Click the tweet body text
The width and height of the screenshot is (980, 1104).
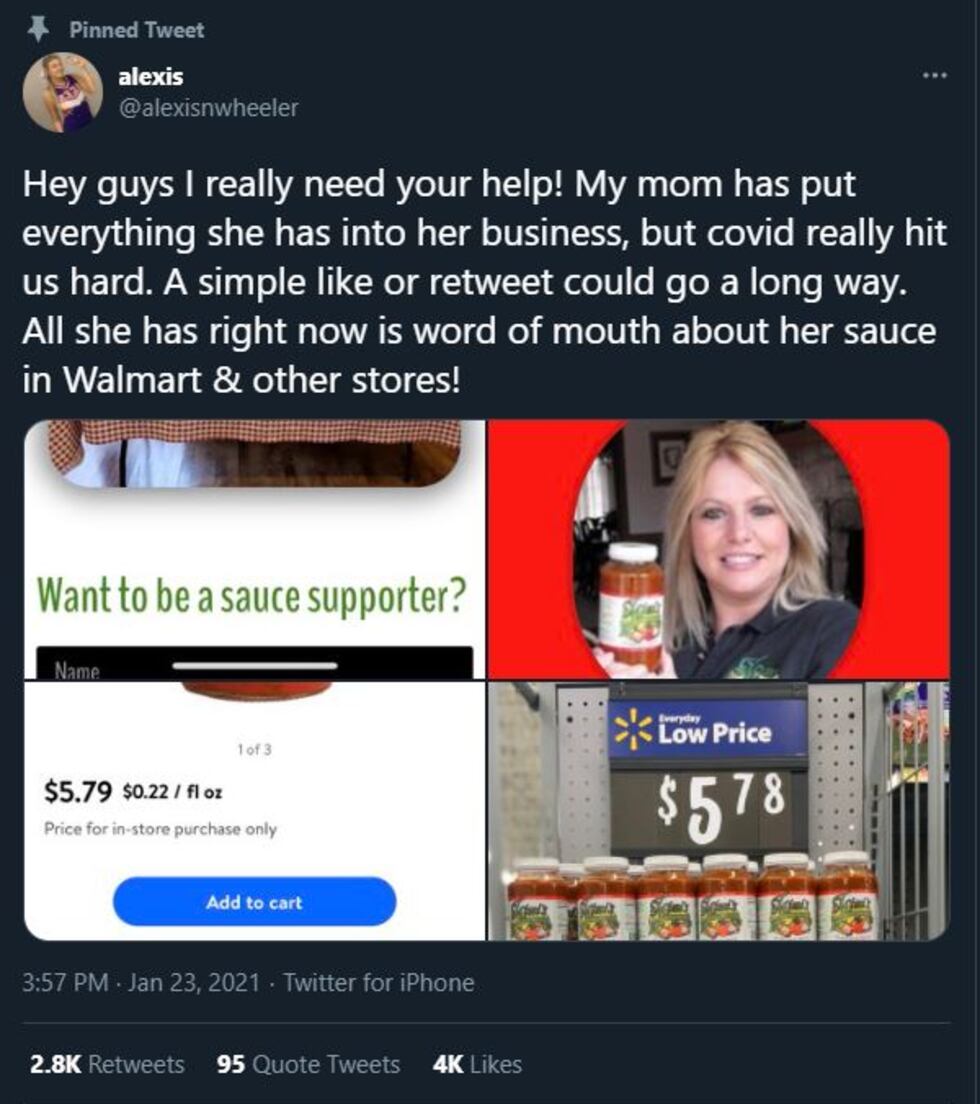[484, 282]
